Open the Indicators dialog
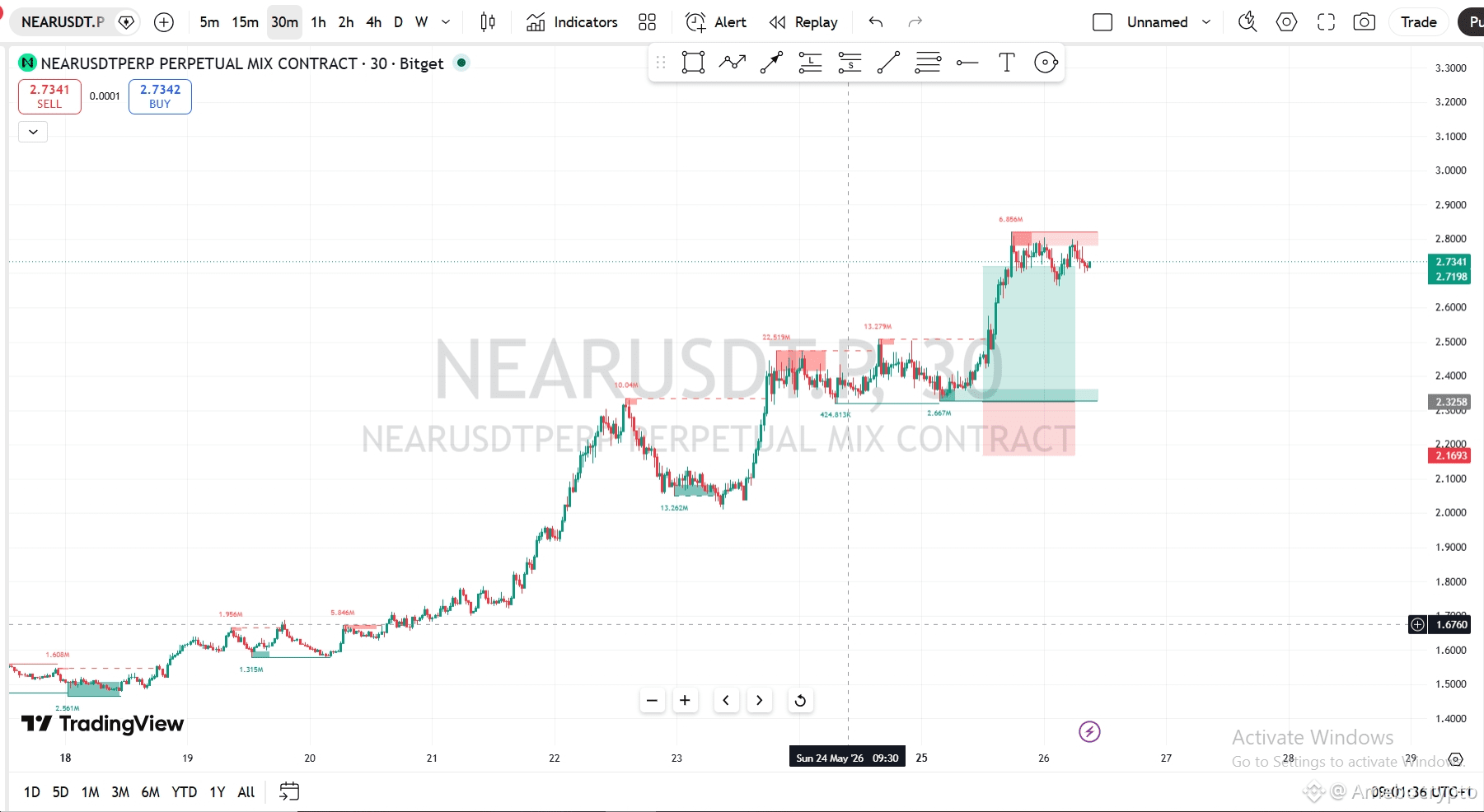Viewport: 1484px width, 812px height. pos(572,22)
